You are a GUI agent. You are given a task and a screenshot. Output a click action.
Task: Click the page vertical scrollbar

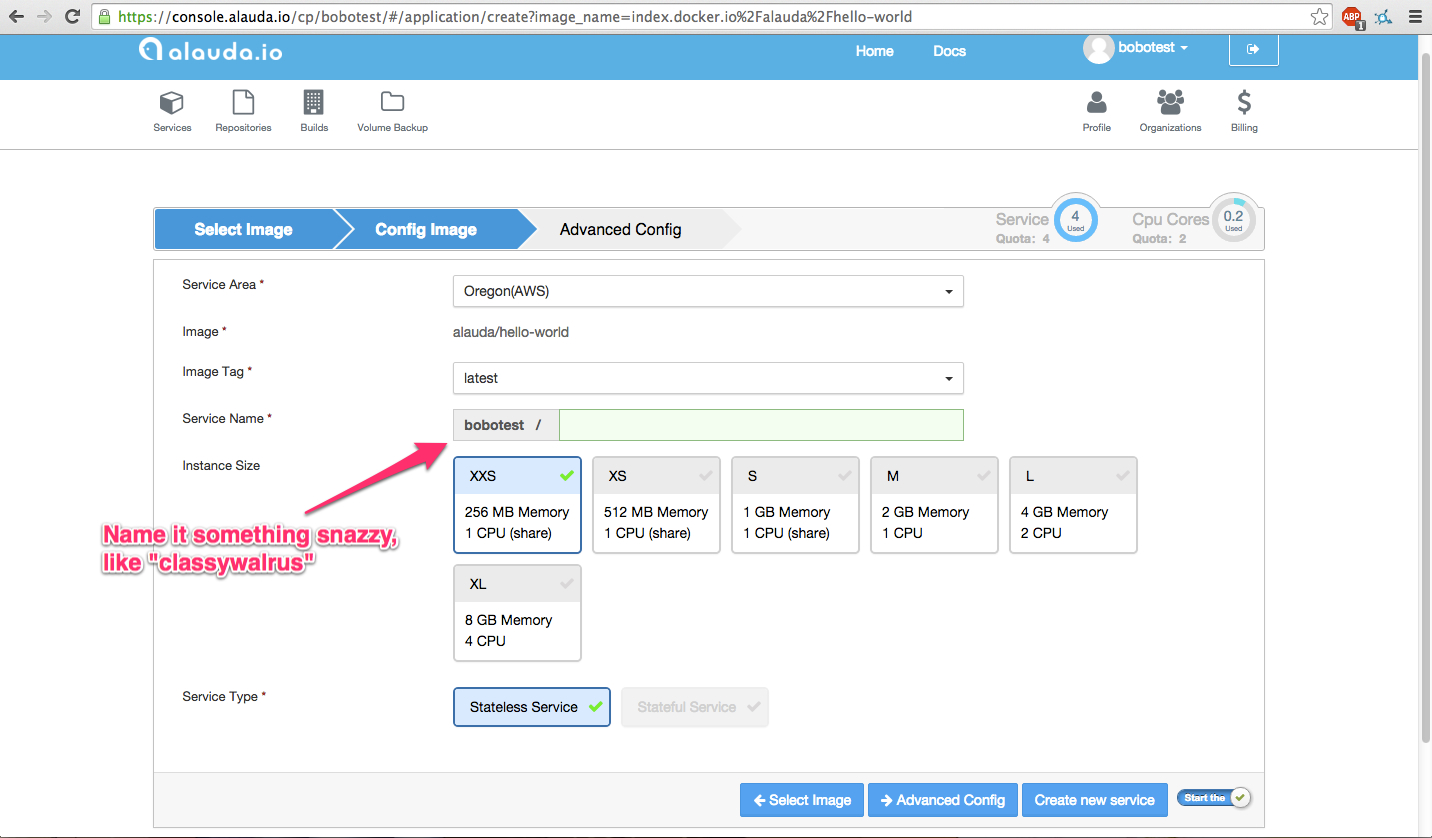pos(1425,400)
